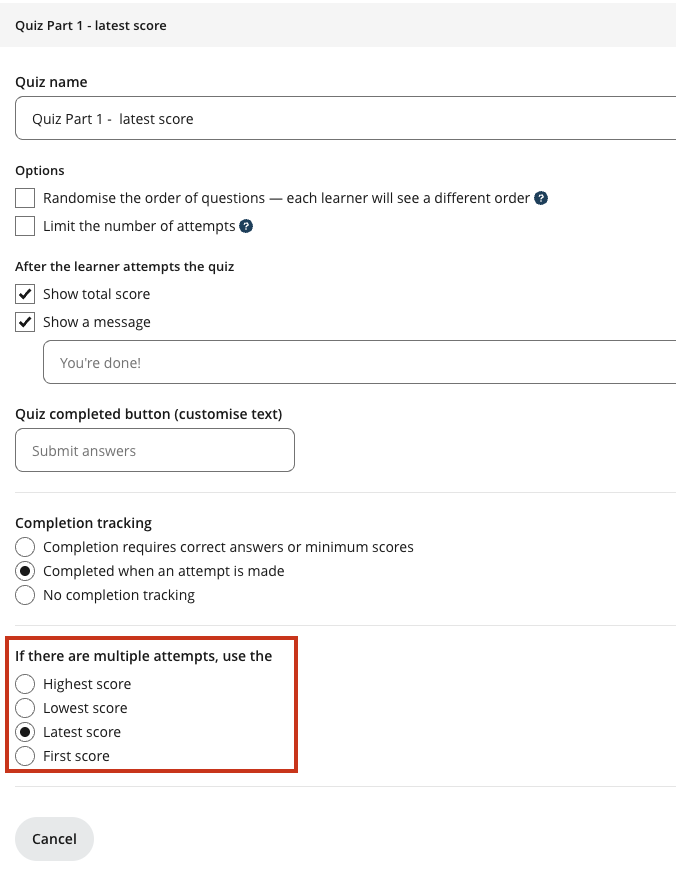This screenshot has height=886, width=676.
Task: Choose Completed when an attempt is made
Action: (25, 571)
